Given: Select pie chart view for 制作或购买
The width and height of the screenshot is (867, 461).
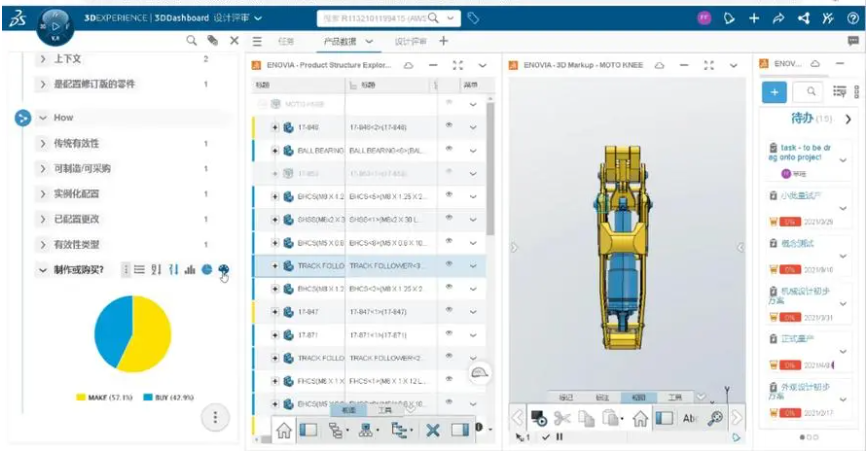Looking at the screenshot, I should [x=207, y=269].
